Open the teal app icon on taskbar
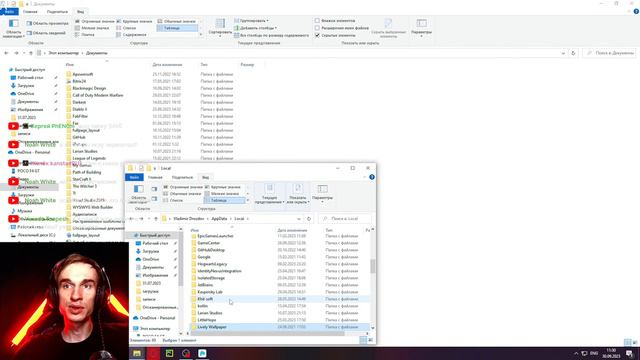 coord(202,353)
